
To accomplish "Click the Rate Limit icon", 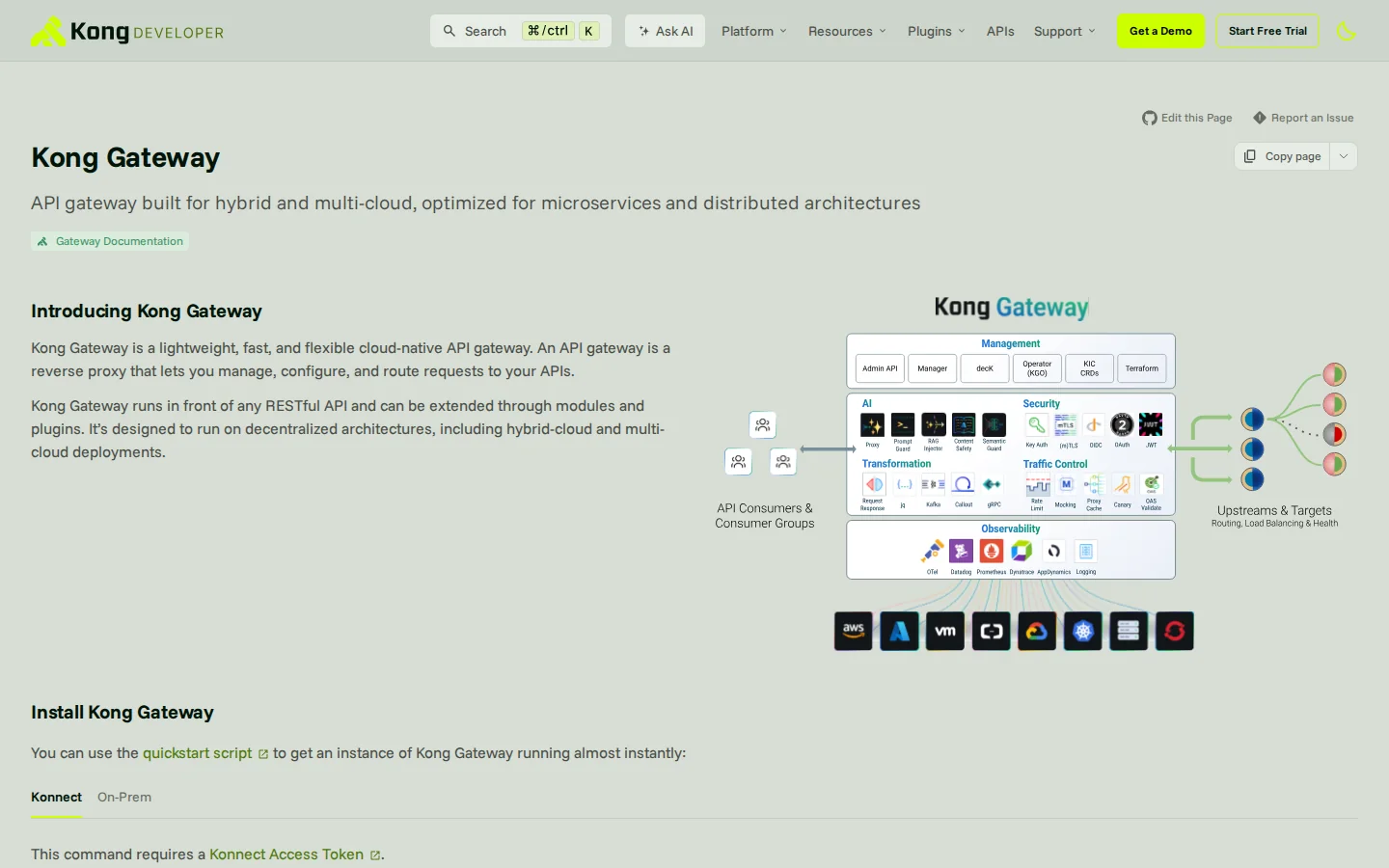I will click(1037, 485).
